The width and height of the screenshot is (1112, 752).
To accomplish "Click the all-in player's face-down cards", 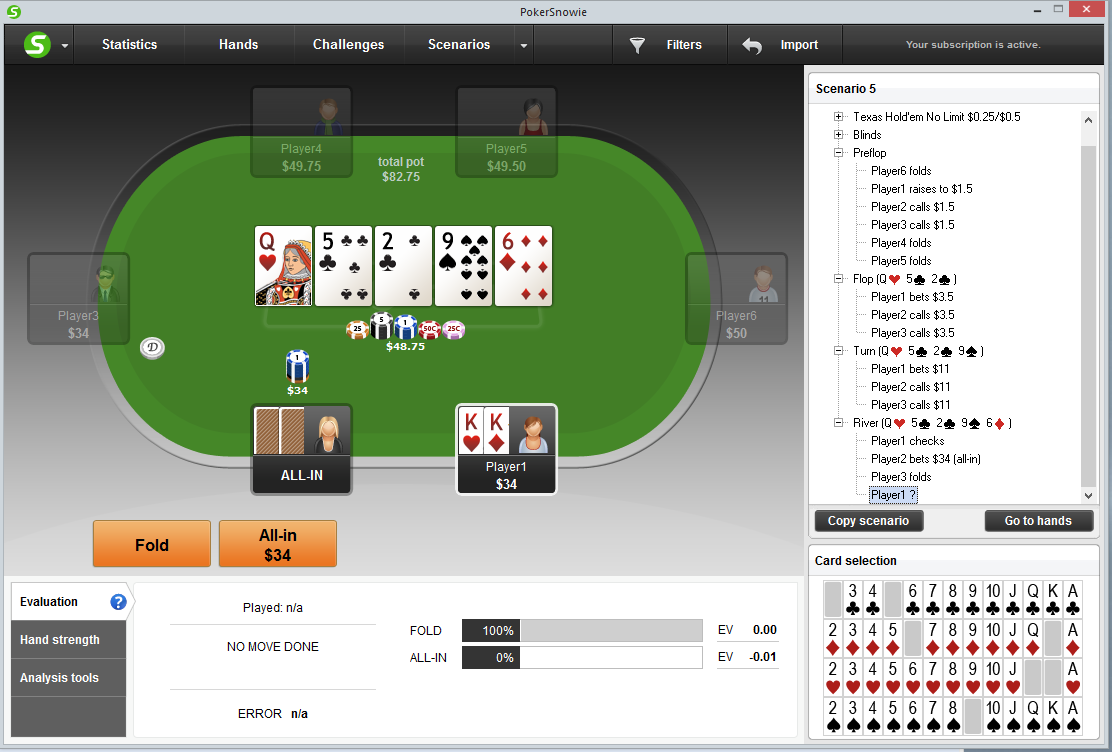I will 279,431.
